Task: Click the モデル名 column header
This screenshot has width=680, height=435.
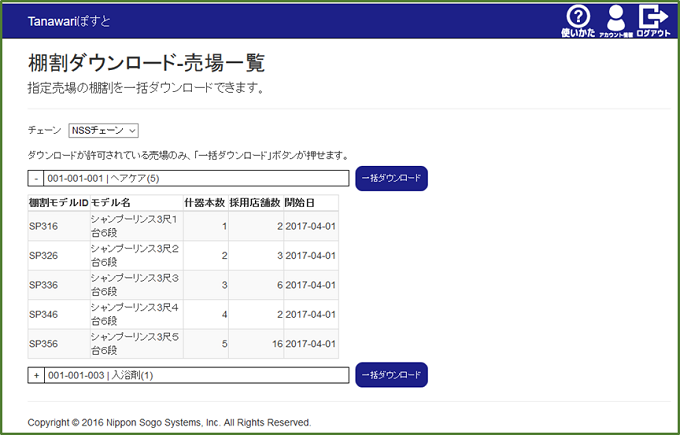Action: (111, 203)
